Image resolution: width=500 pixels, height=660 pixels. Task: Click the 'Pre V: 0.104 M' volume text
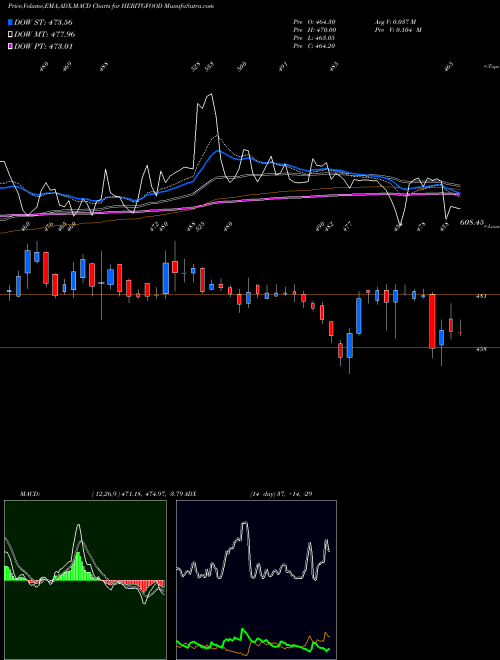pos(398,30)
